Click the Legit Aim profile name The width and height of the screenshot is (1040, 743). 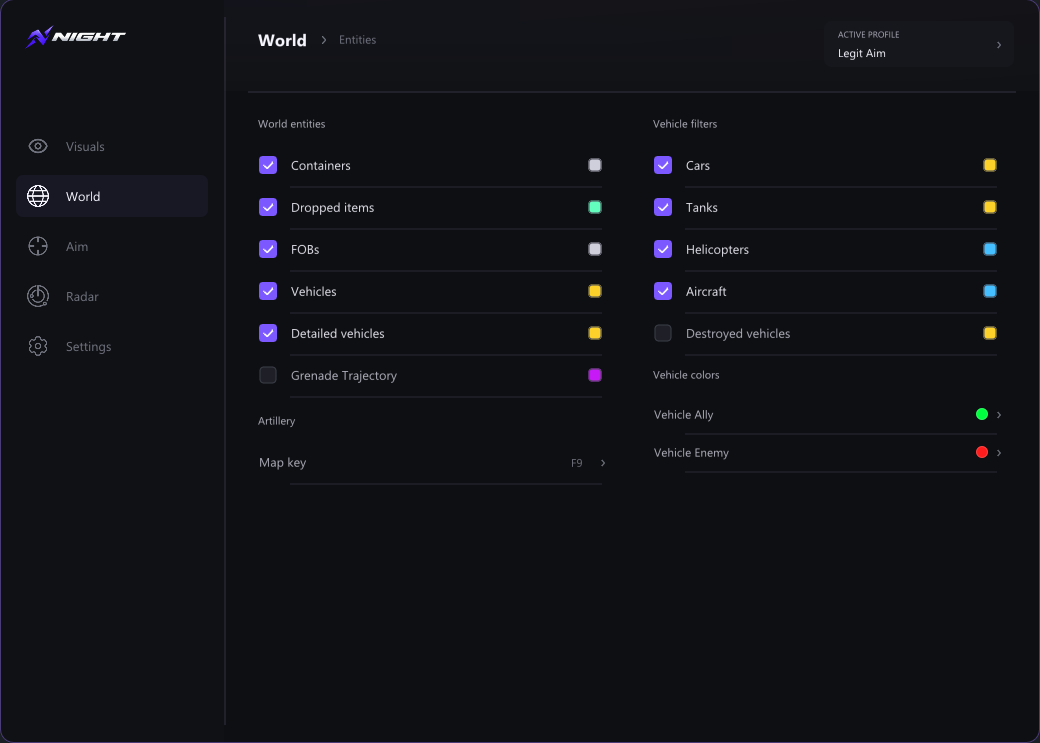[x=862, y=53]
